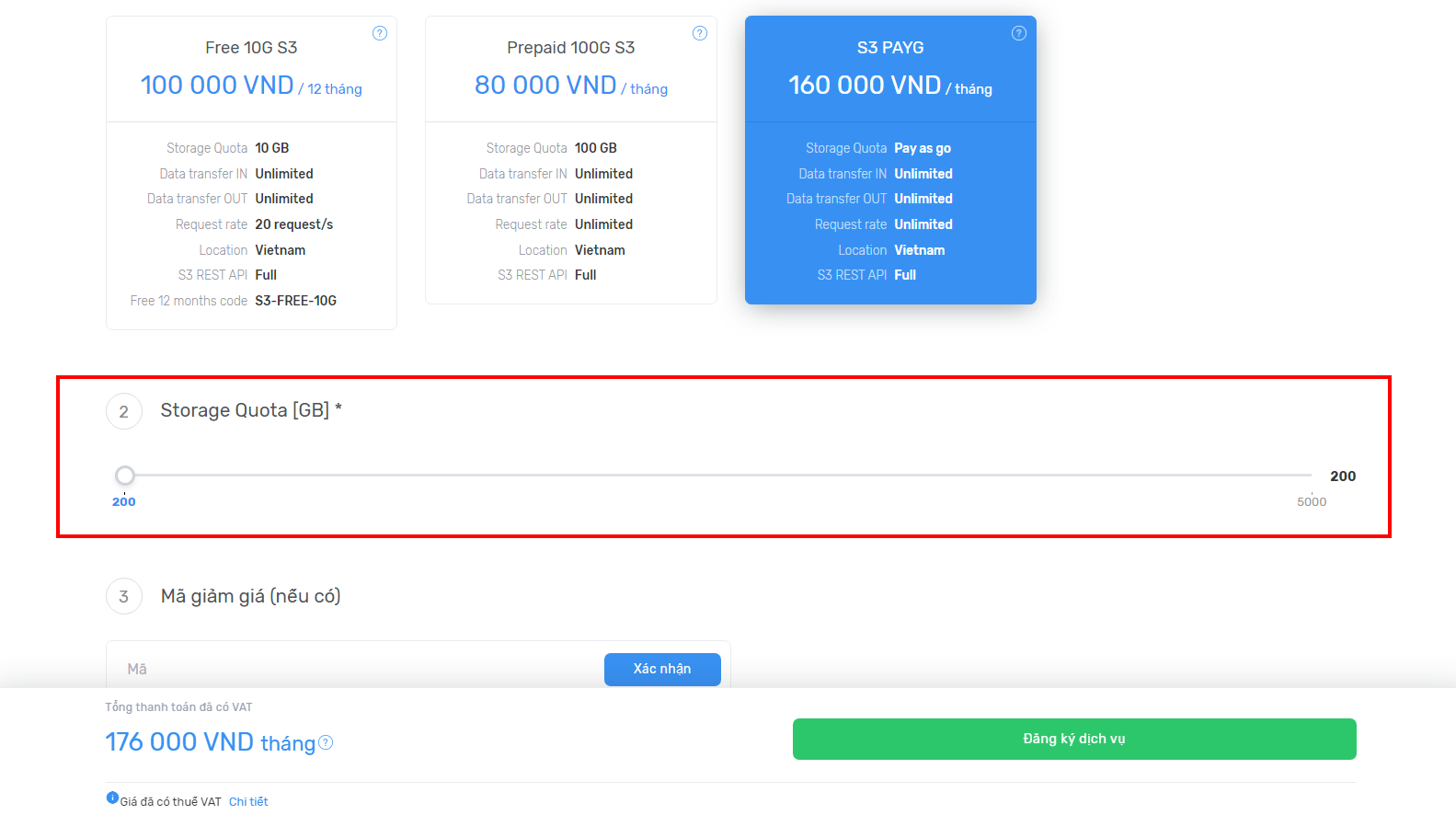
Task: Click the 5000 maximum label on slider
Action: pyautogui.click(x=1311, y=502)
